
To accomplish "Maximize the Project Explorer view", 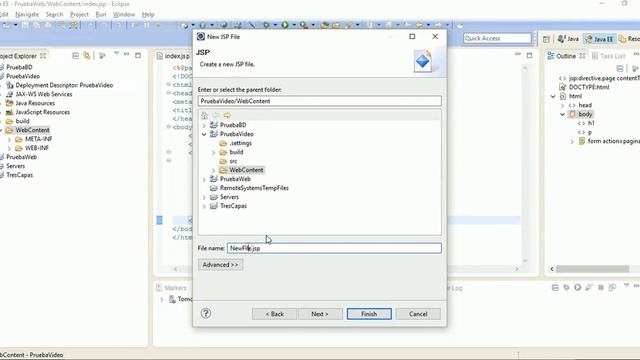I will click(138, 55).
